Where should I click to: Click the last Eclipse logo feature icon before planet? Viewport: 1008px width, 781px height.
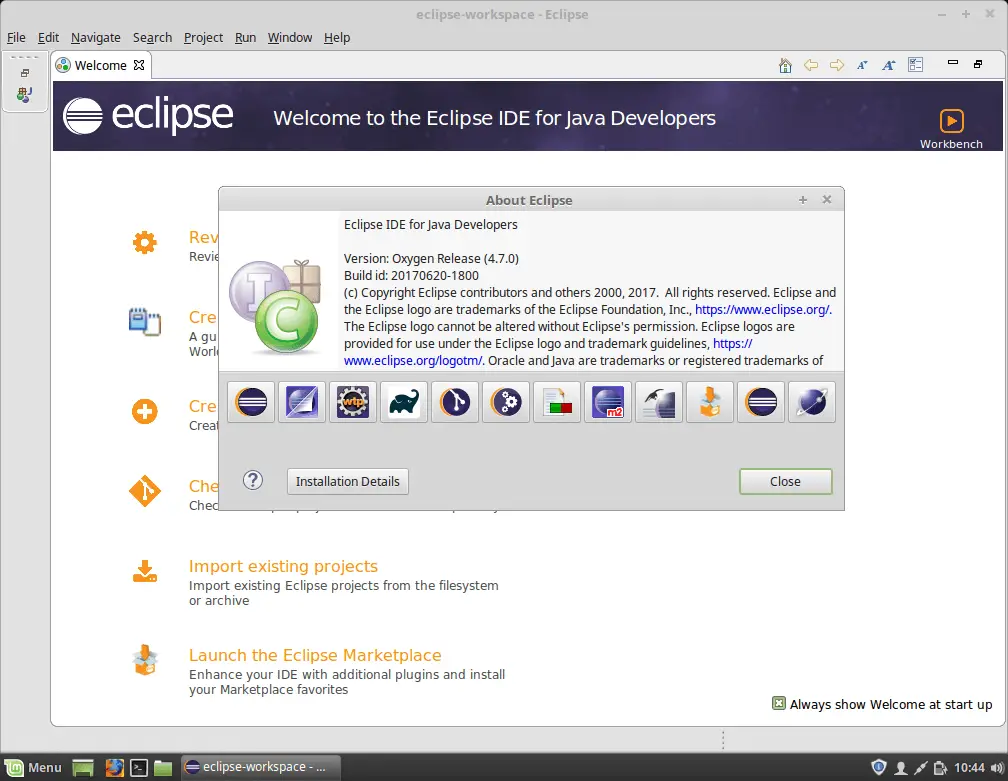(761, 402)
